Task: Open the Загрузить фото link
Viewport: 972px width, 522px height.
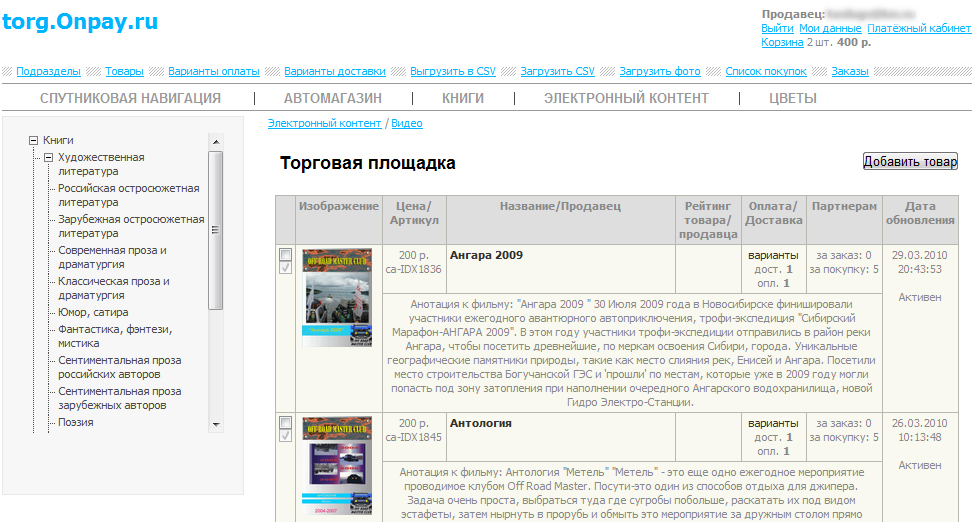Action: click(x=659, y=72)
